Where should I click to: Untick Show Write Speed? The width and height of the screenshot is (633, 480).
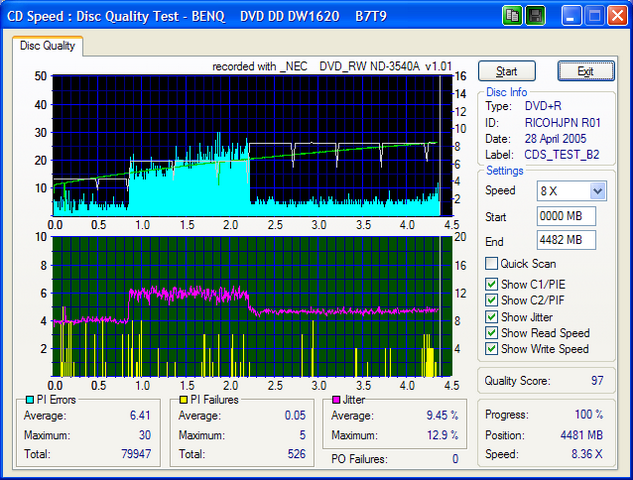tap(491, 349)
